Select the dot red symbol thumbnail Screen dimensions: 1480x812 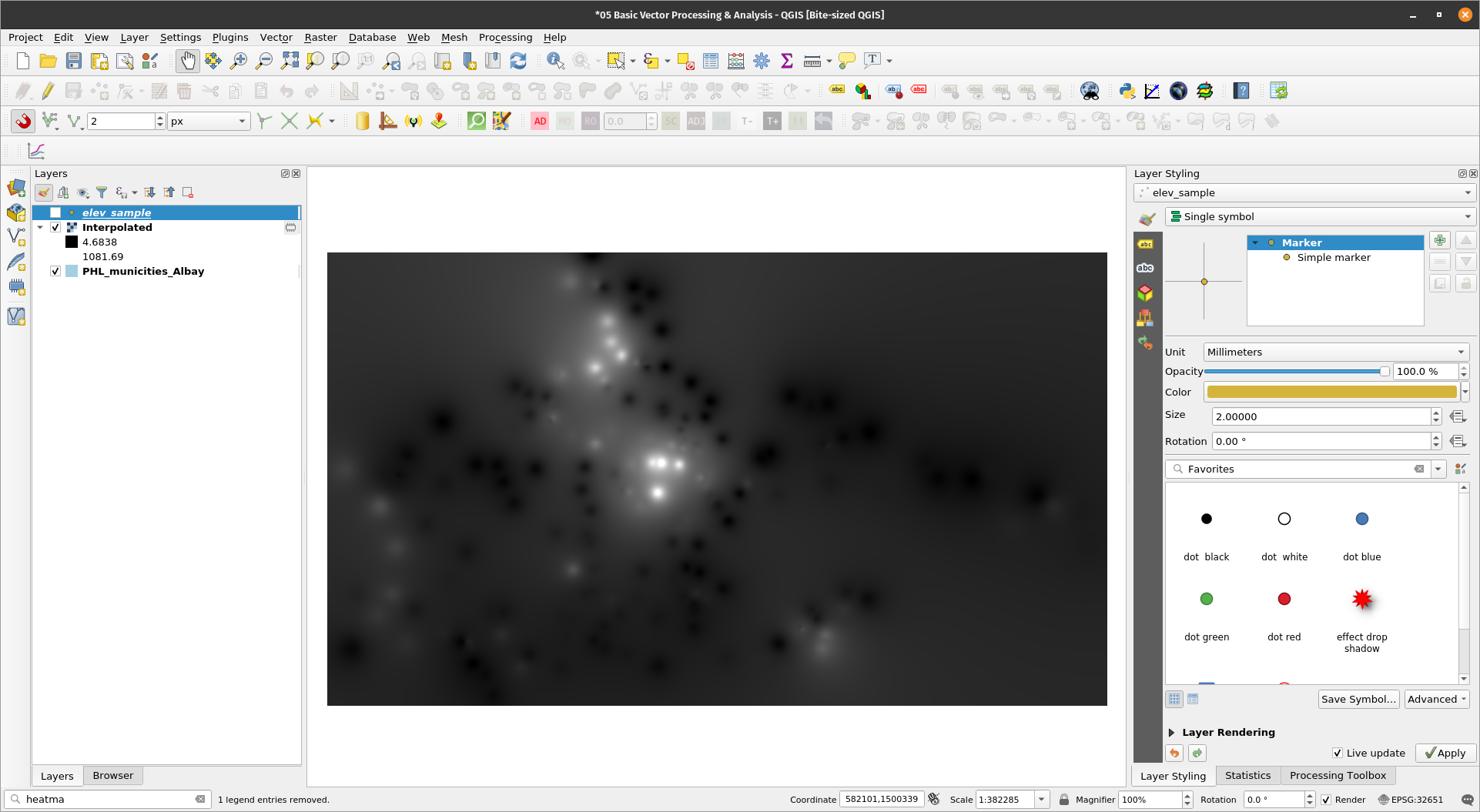click(x=1284, y=599)
